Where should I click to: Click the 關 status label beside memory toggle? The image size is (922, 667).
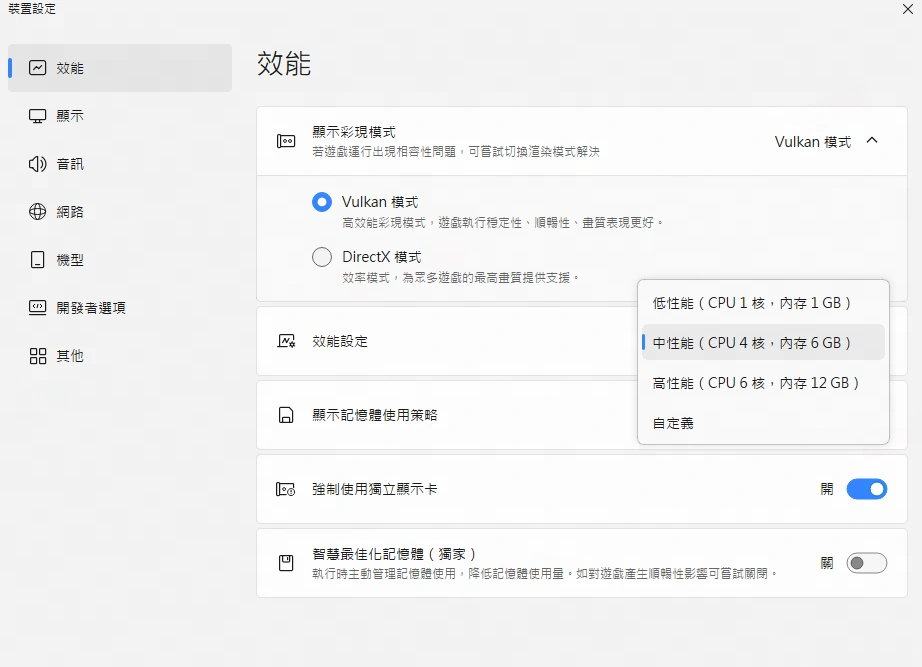(827, 563)
